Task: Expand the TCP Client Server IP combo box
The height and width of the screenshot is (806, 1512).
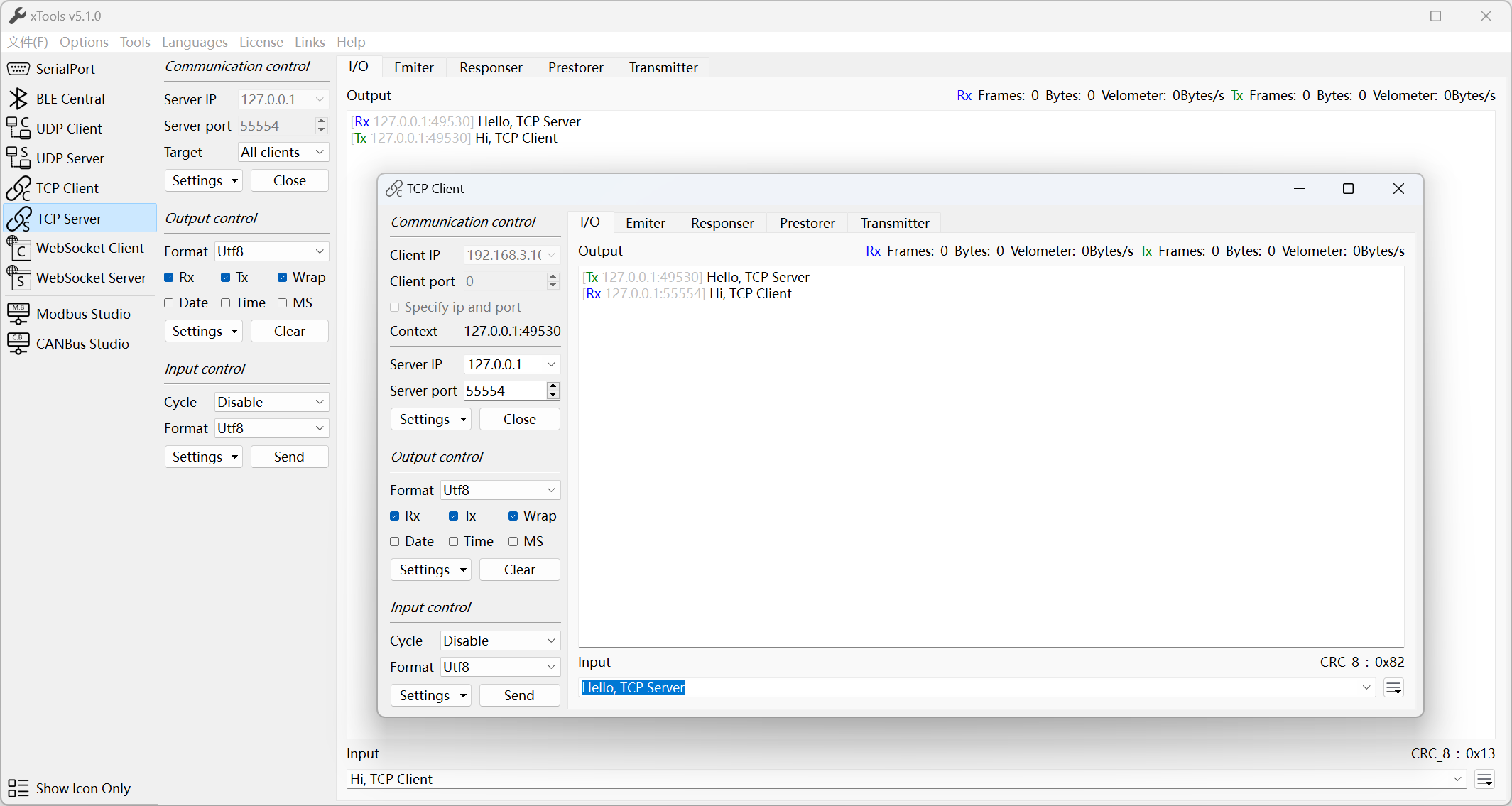Action: pyautogui.click(x=551, y=364)
